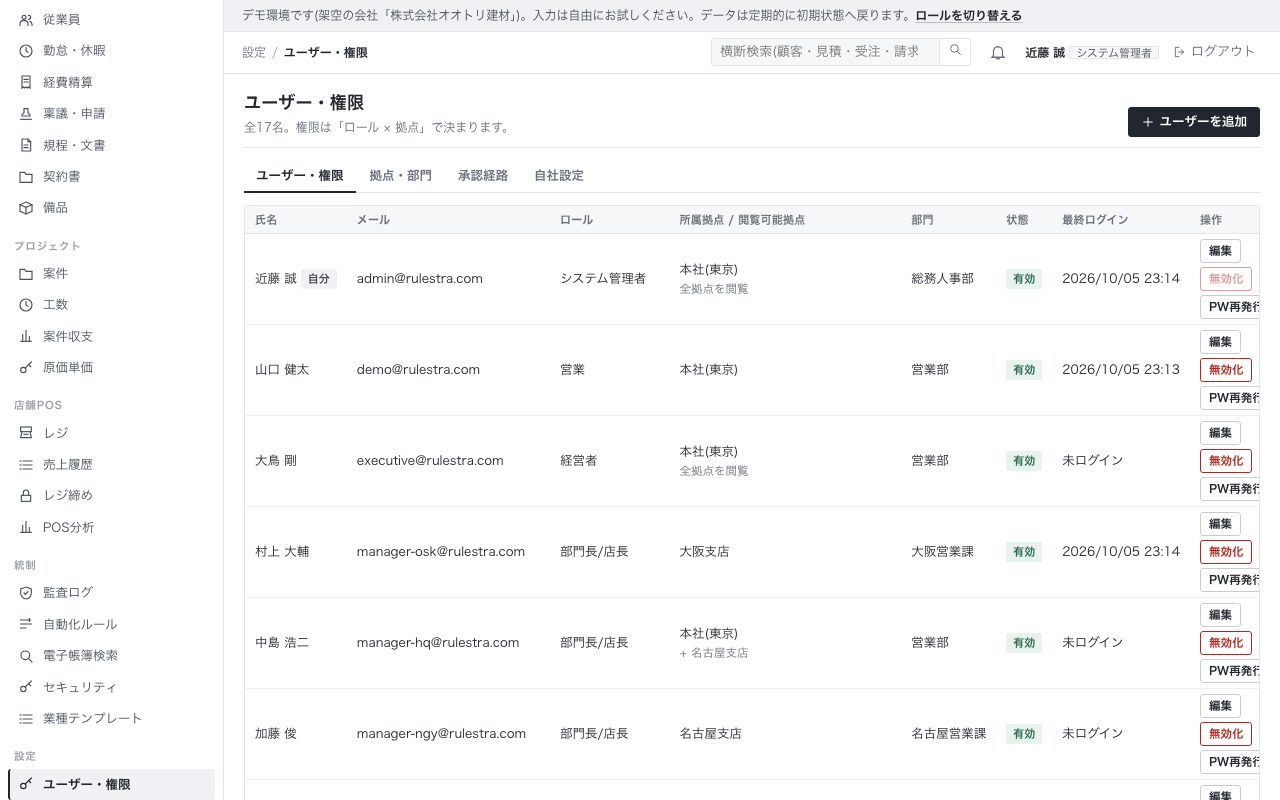This screenshot has width=1280, height=800.
Task: Open notifications bell icon
Action: pyautogui.click(x=997, y=52)
